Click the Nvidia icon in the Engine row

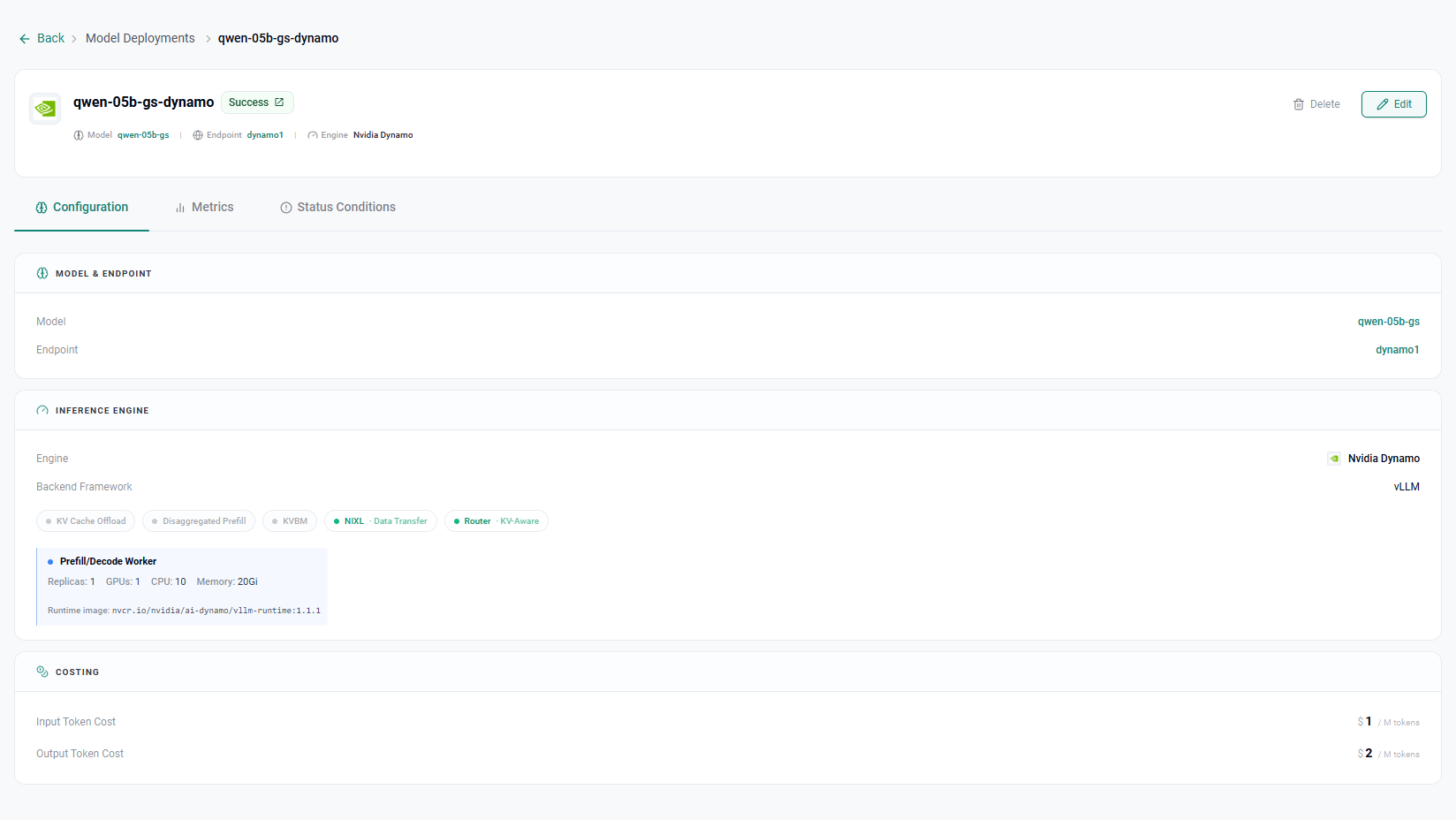coord(1334,459)
